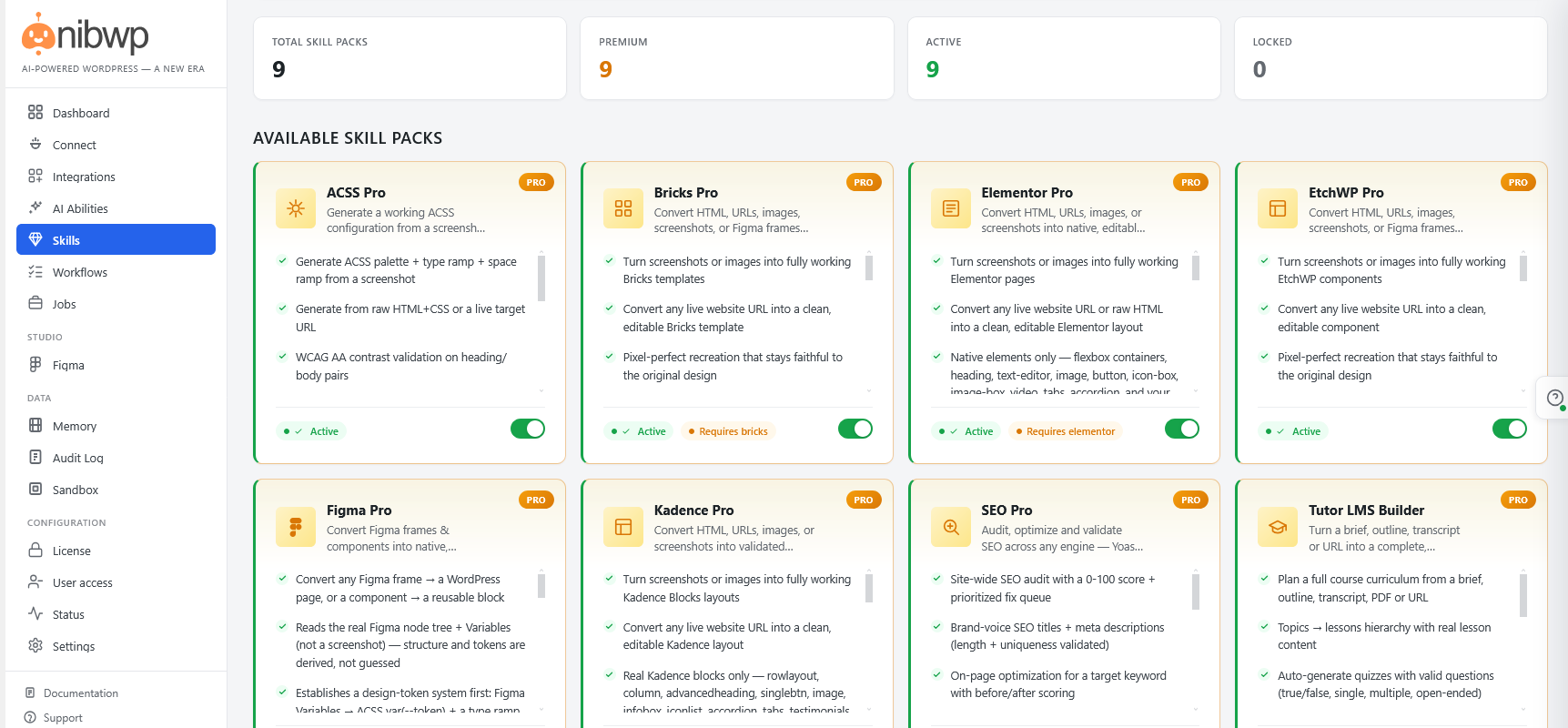Viewport: 1568px width, 728px height.
Task: Click the Figma Pro feature list scrollbar
Action: [541, 585]
